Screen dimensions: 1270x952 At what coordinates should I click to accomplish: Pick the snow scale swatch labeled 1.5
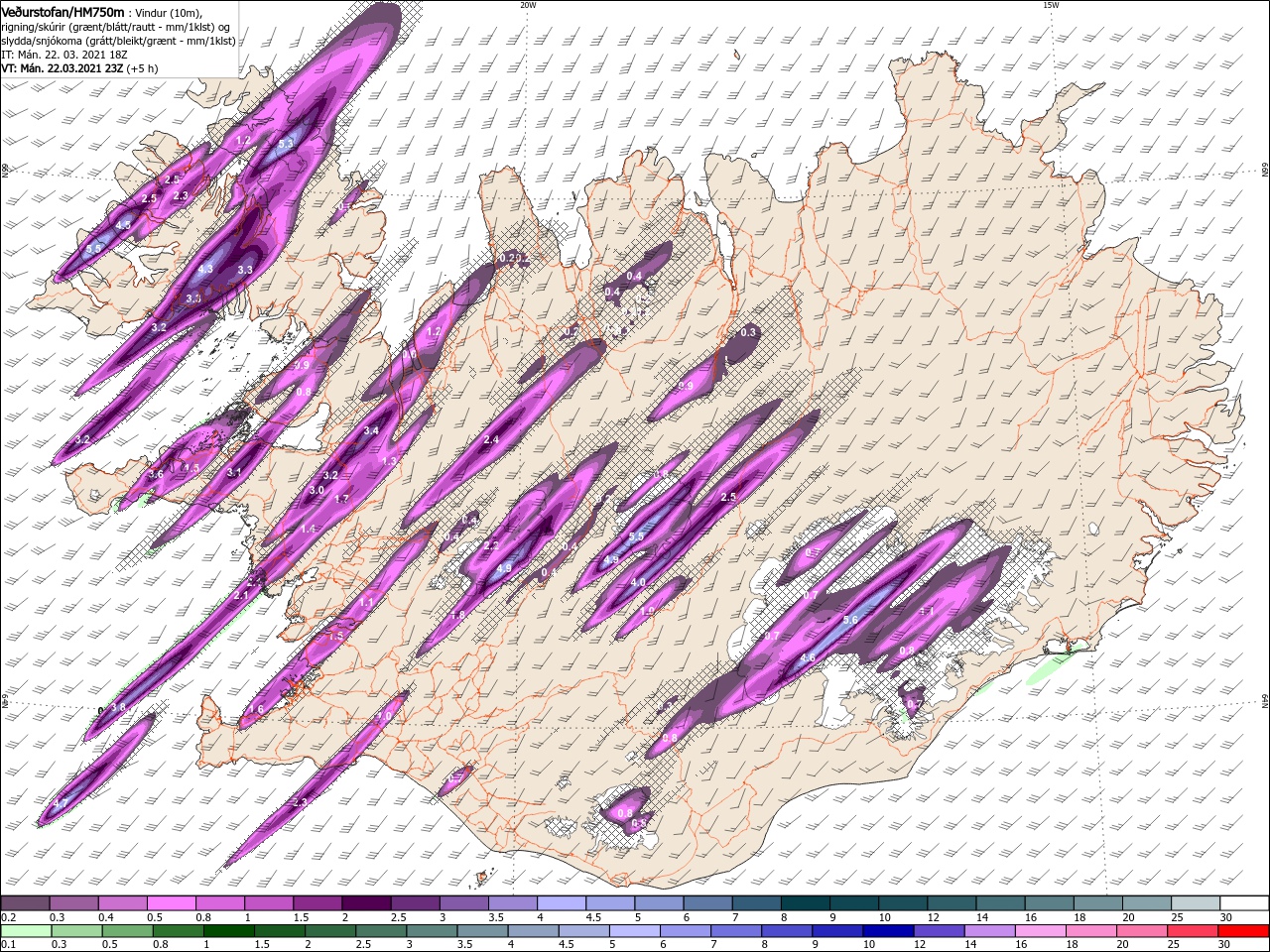coord(317,903)
